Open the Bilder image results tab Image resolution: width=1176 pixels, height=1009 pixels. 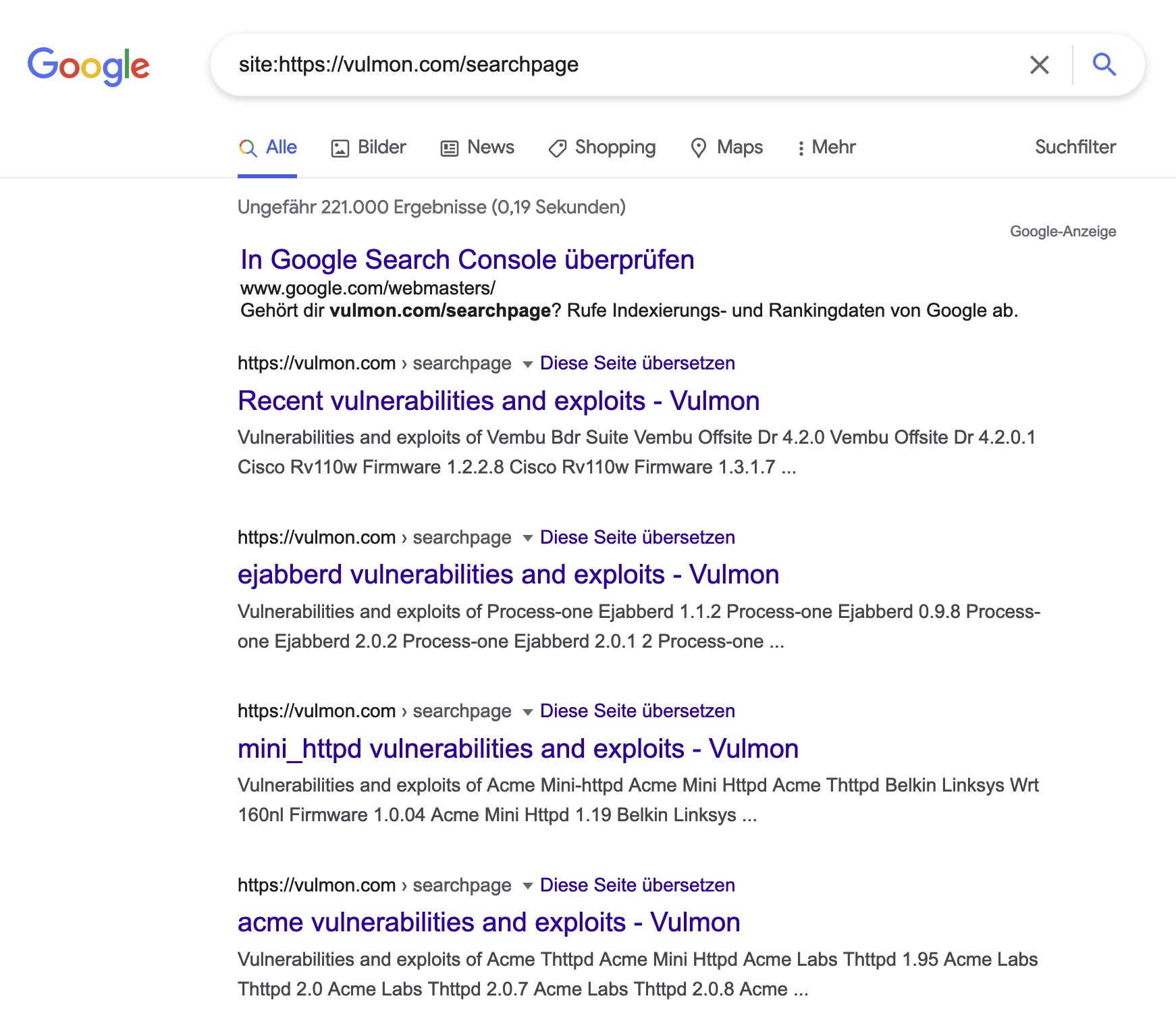369,147
